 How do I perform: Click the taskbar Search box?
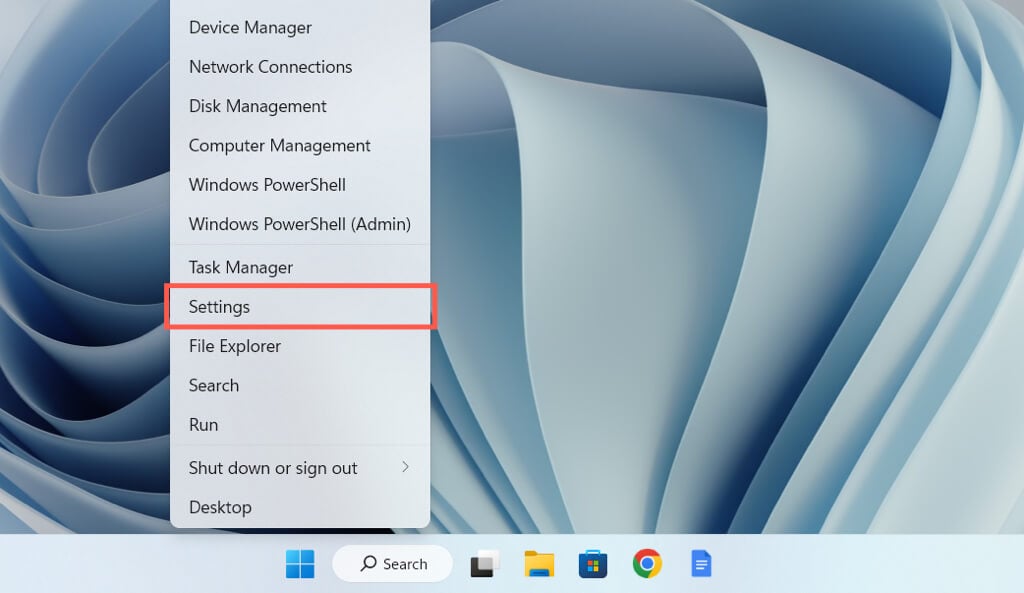pos(392,564)
